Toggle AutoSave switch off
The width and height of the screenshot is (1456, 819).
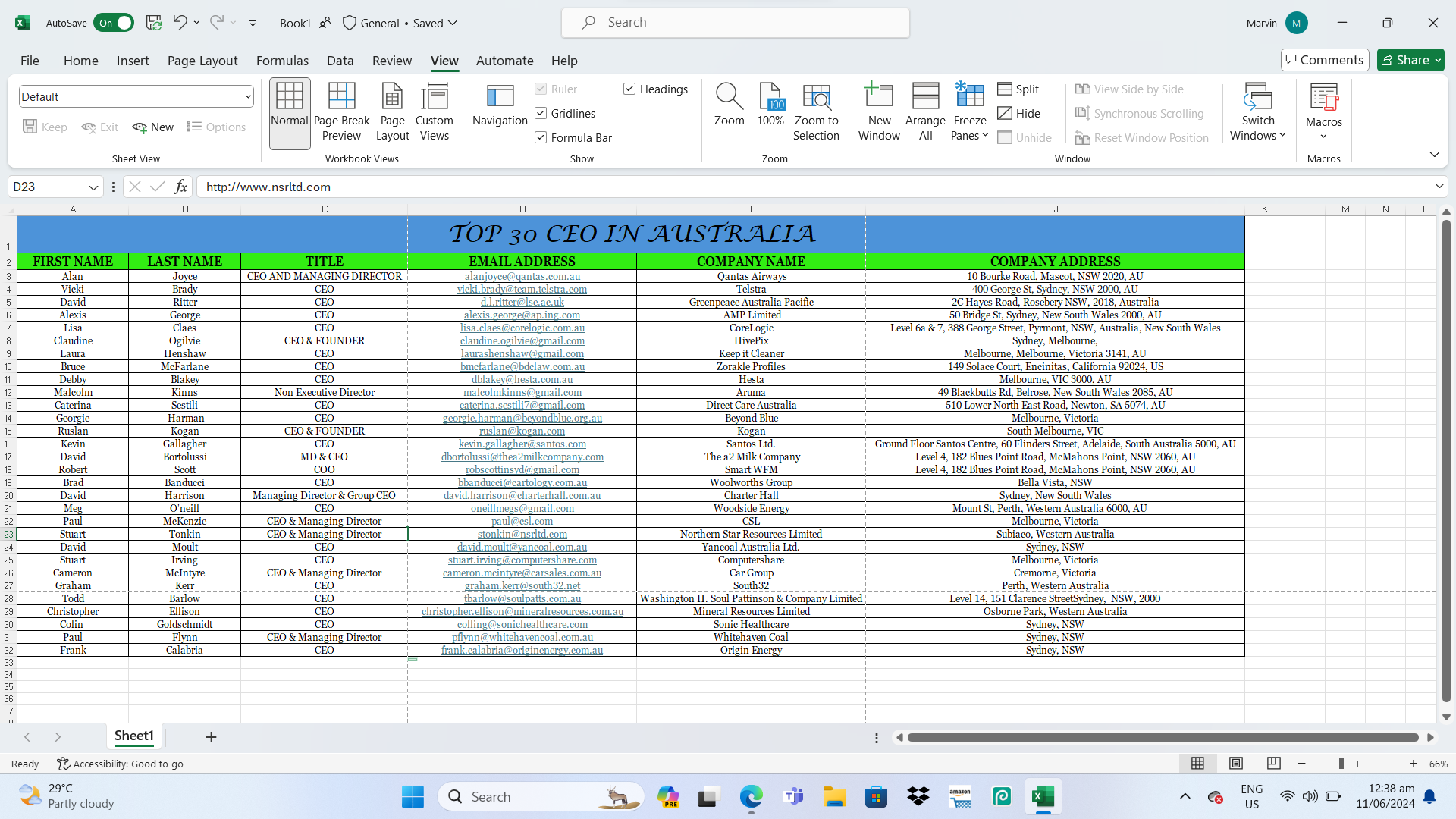click(x=114, y=23)
